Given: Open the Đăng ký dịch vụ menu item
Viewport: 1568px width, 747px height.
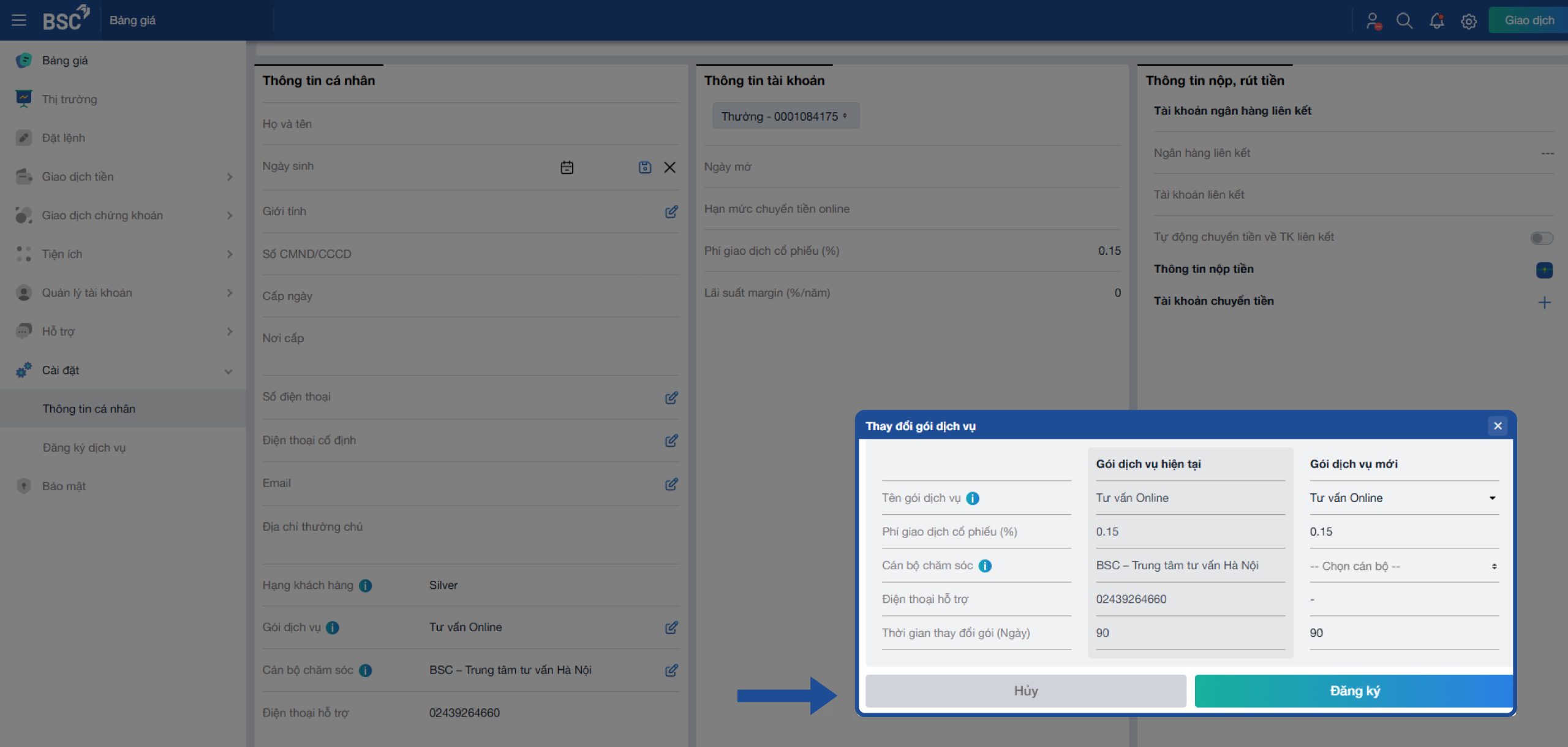Looking at the screenshot, I should 84,447.
